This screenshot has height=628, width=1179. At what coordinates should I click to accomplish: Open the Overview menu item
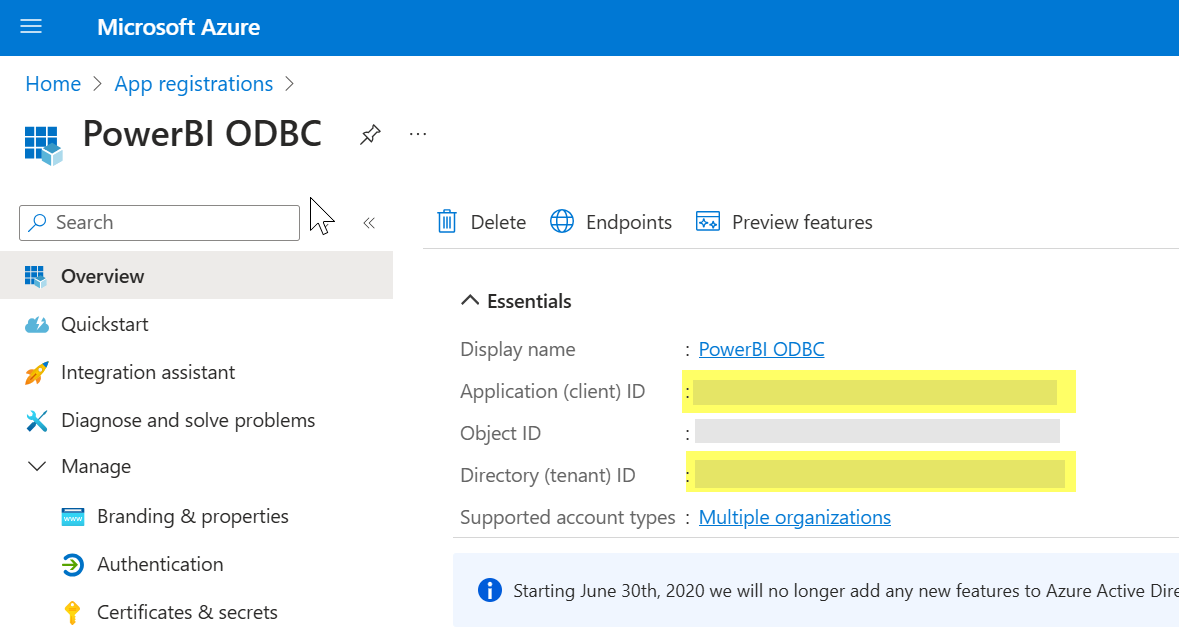(196, 276)
